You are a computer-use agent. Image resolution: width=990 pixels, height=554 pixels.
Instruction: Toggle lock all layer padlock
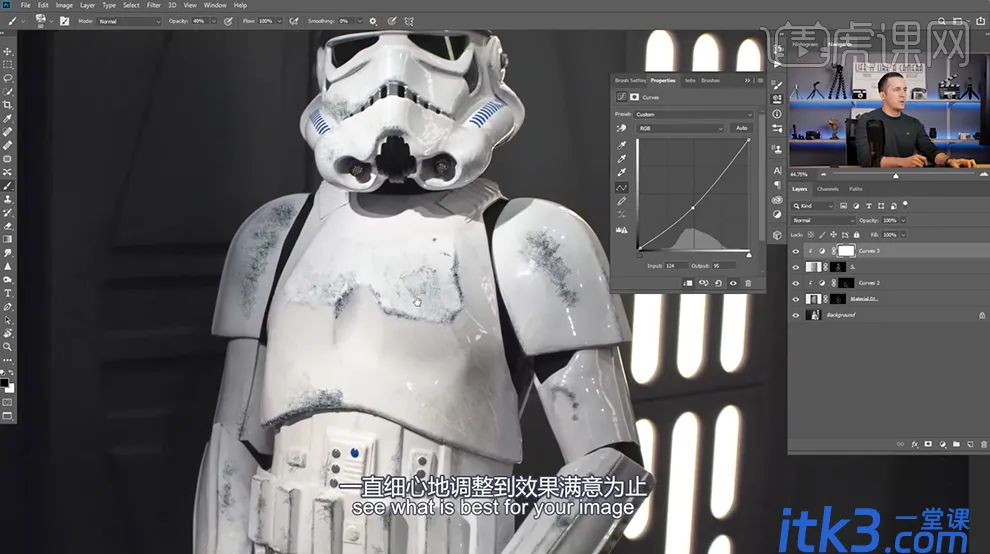click(x=857, y=235)
